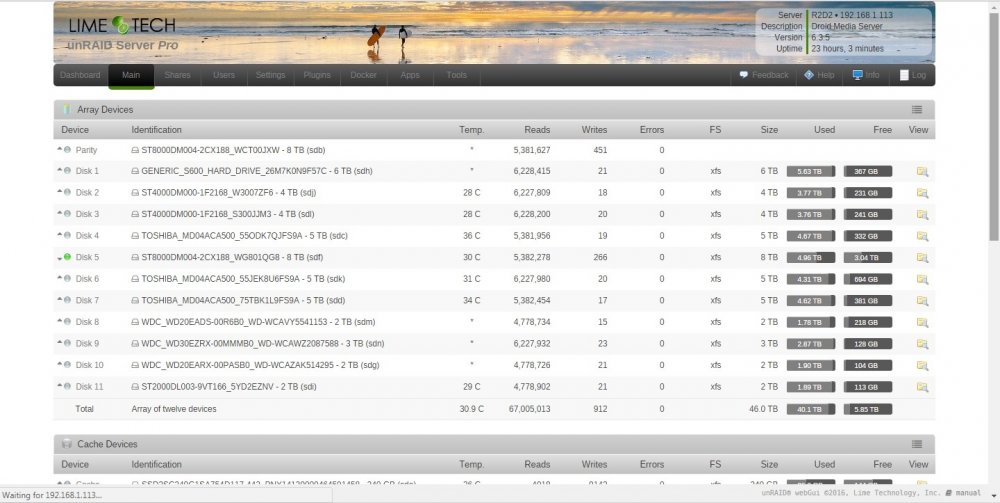Click the Disk 1 used space bar 5.63 TB
This screenshot has width=1000, height=503.
click(811, 171)
